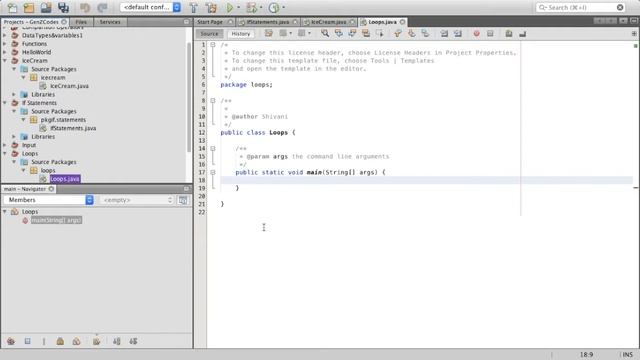This screenshot has height=360, width=640.
Task: Open the <empty> filter combo box
Action: coord(136,200)
